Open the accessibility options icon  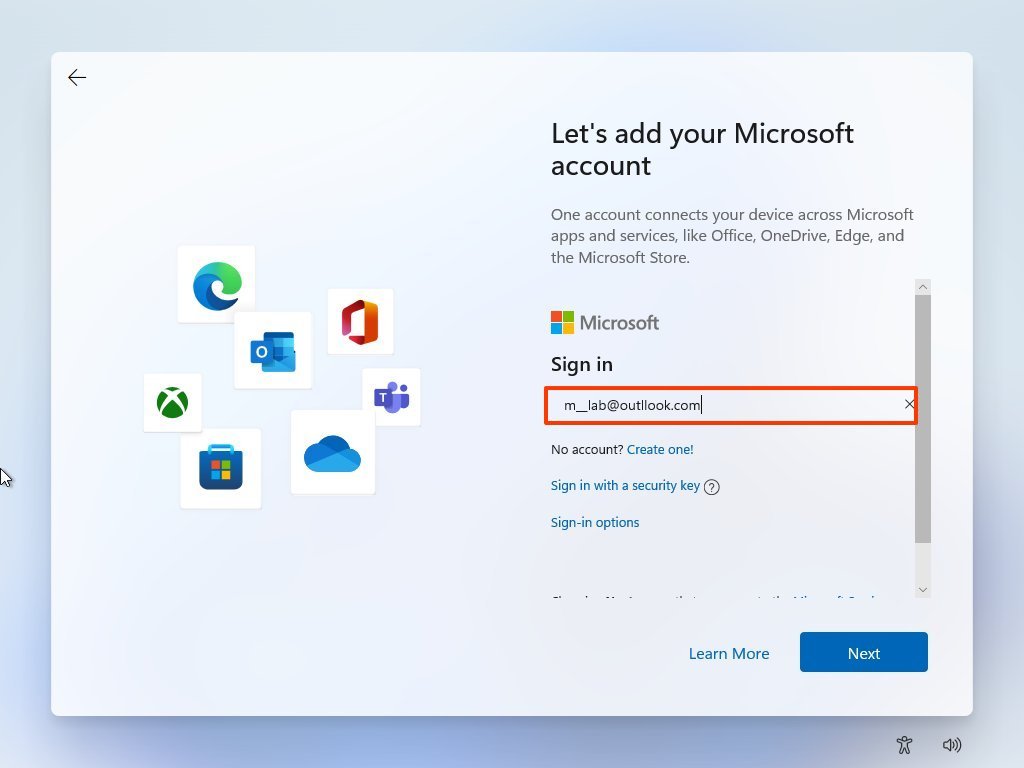904,745
